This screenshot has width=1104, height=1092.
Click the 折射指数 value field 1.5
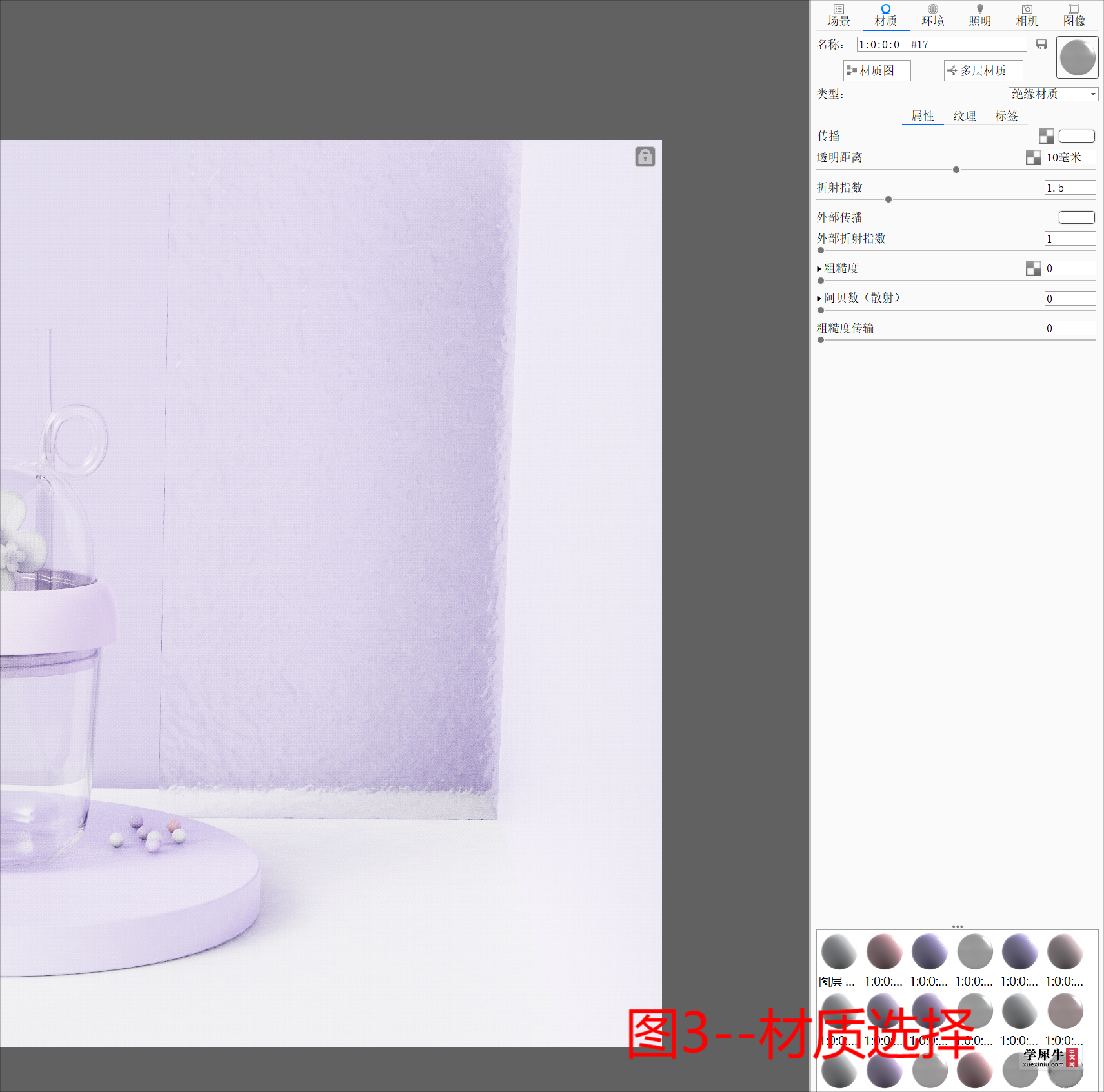pos(1070,188)
